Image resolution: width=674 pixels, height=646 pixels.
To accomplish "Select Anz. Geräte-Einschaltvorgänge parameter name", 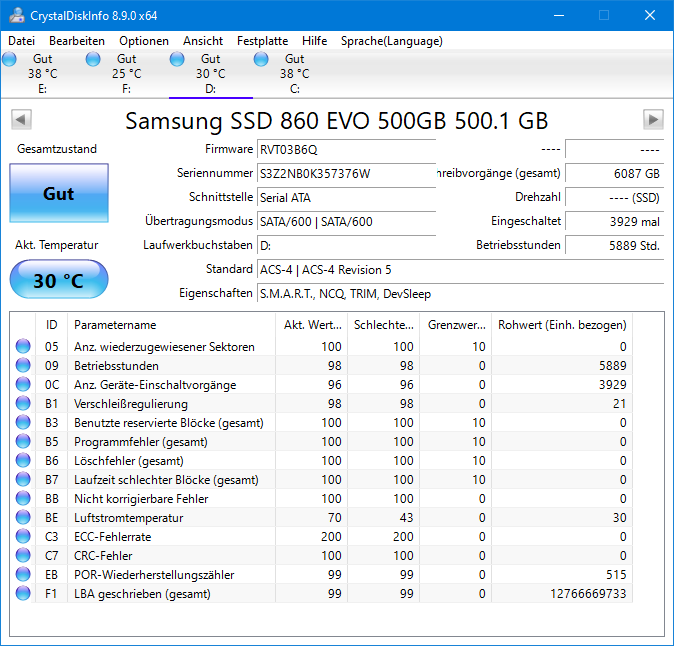I will [x=155, y=384].
